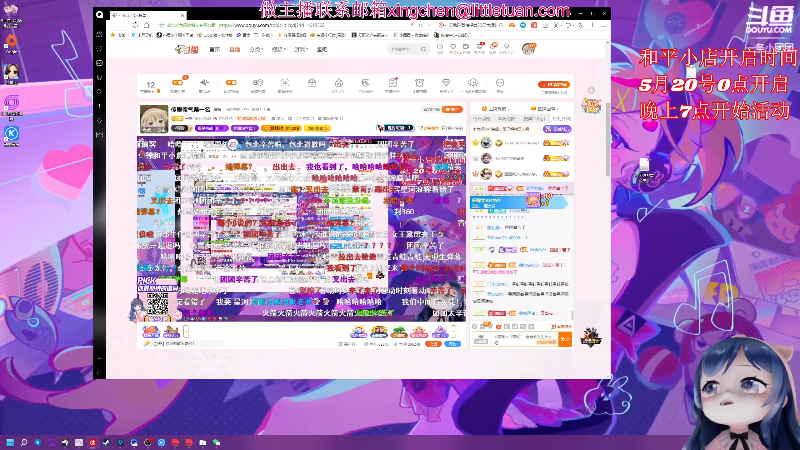Go back with the browser back arrow

tap(113, 25)
